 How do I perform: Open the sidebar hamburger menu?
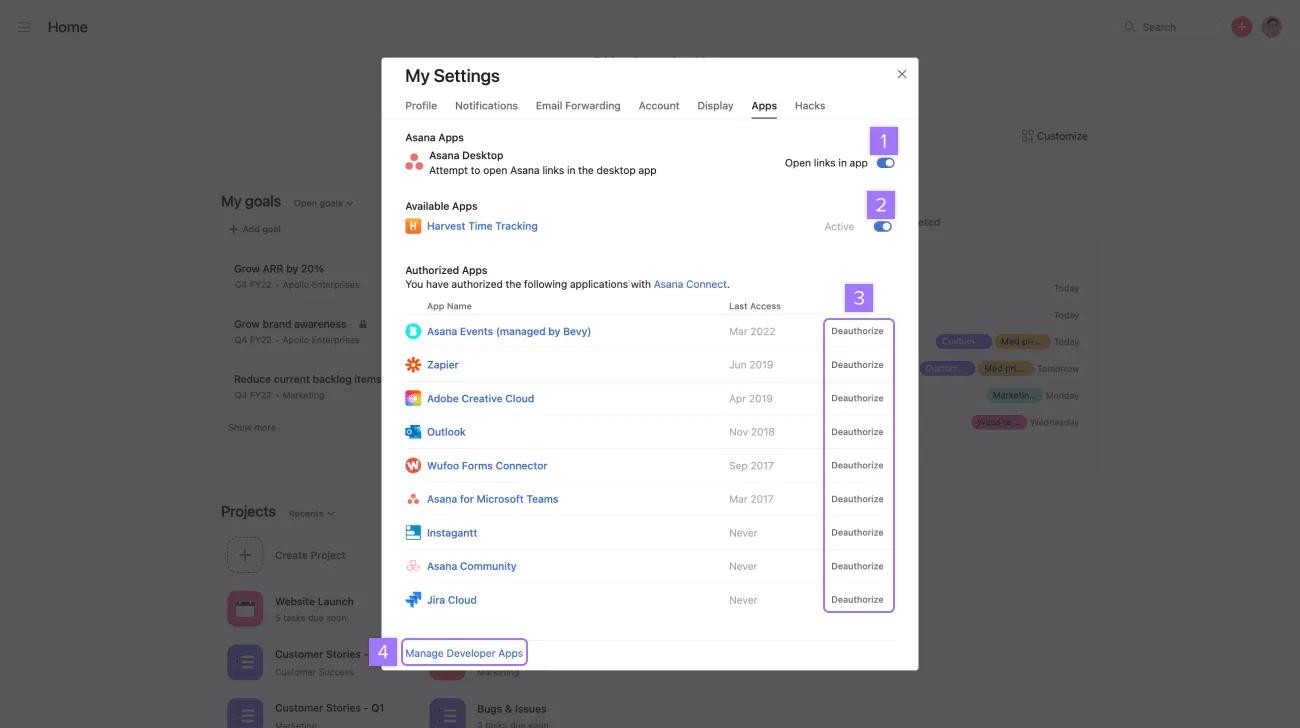tap(24, 26)
